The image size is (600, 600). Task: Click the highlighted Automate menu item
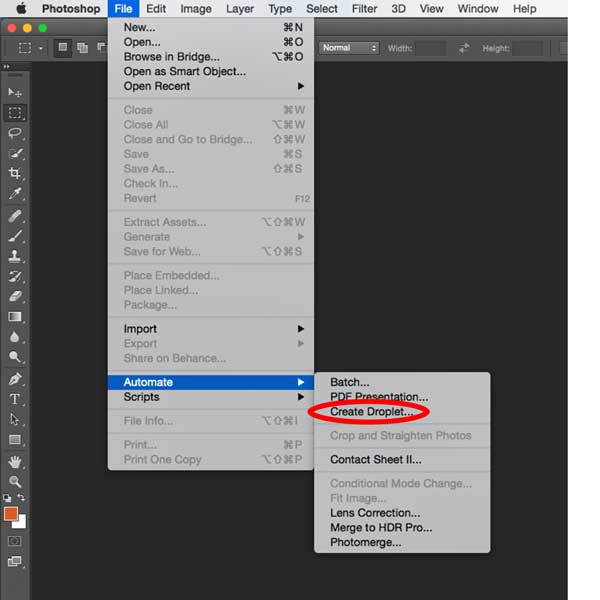tap(211, 382)
